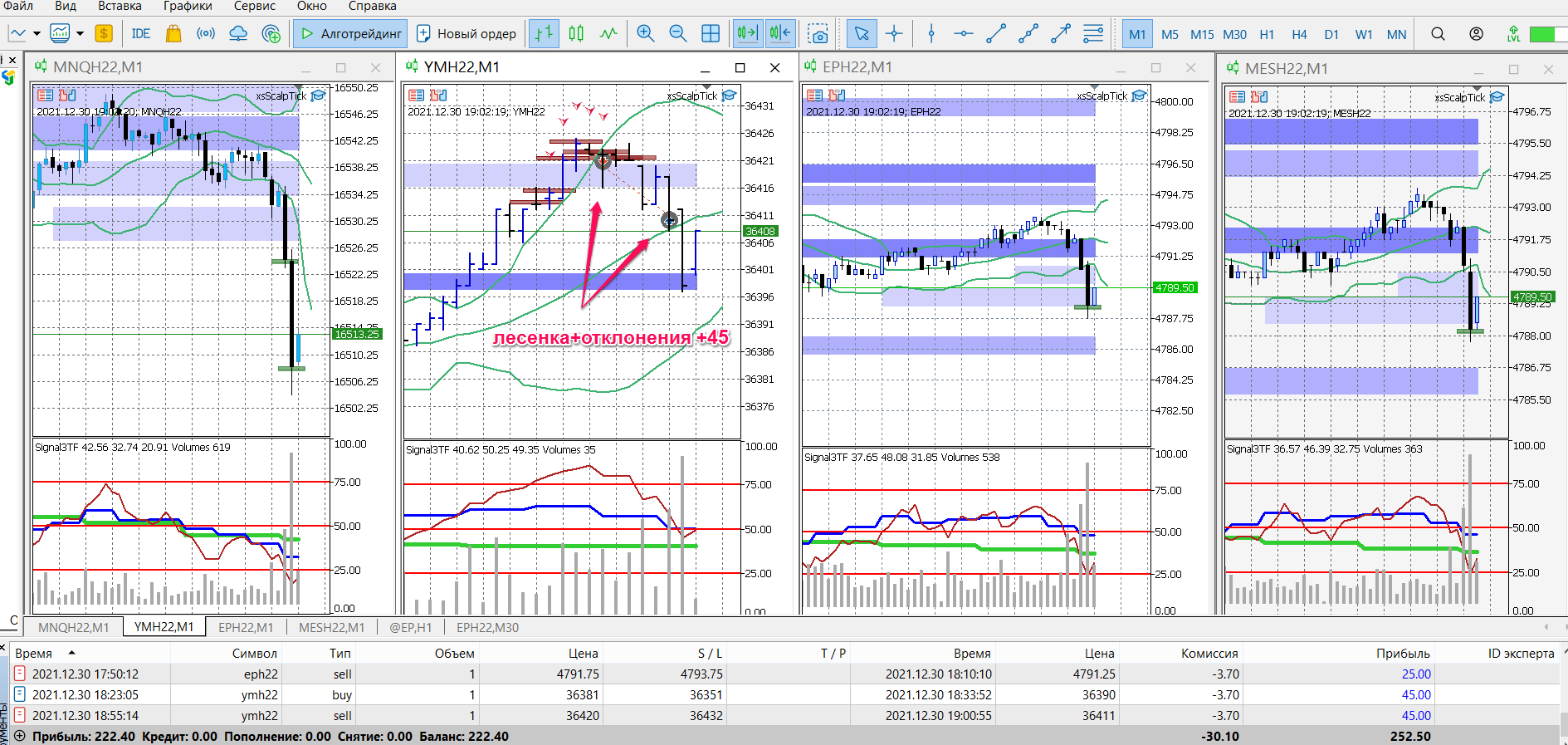The height and width of the screenshot is (745, 1568).
Task: Zoom out the chart with magnifier minus
Action: pos(677,34)
